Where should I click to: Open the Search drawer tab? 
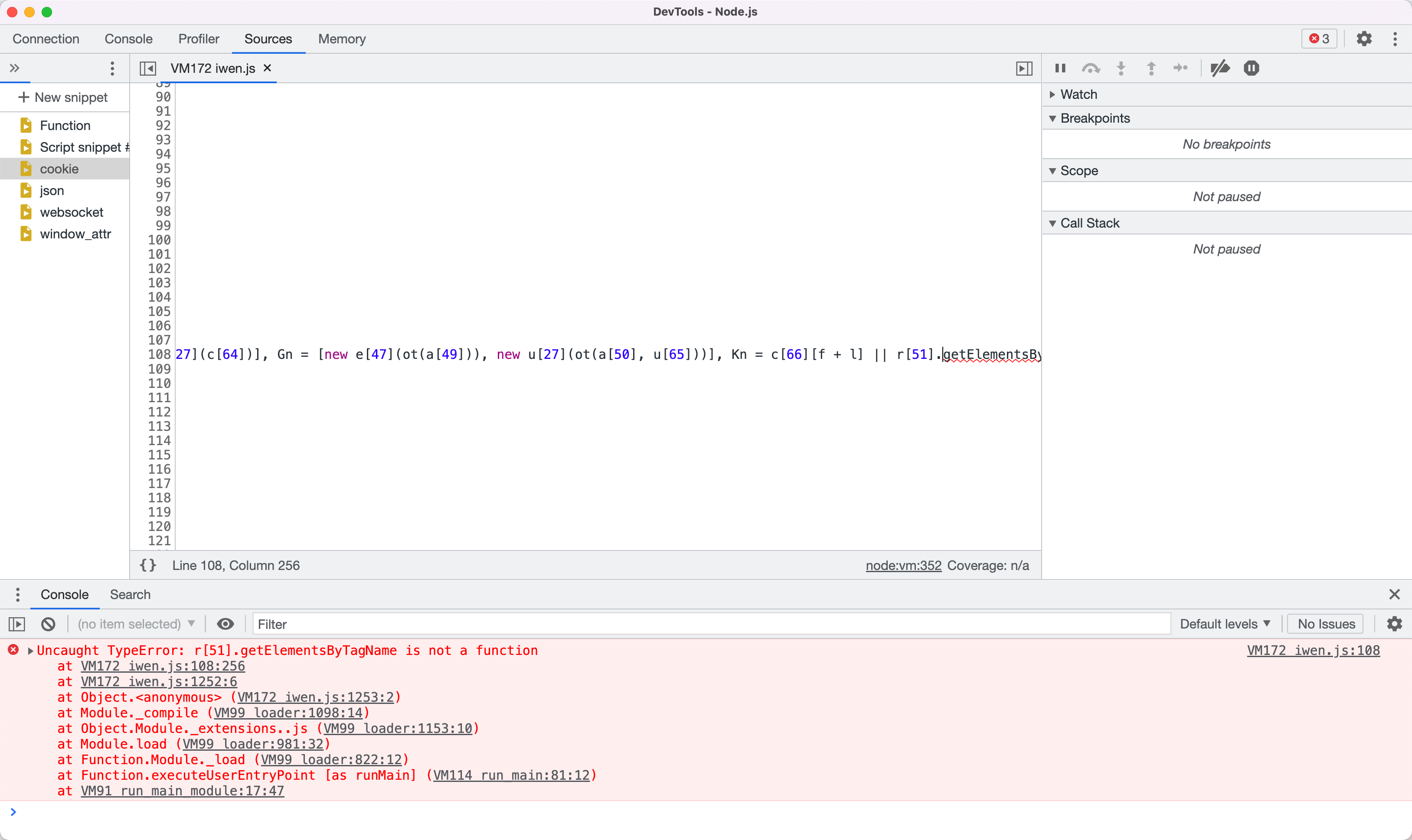(x=130, y=594)
